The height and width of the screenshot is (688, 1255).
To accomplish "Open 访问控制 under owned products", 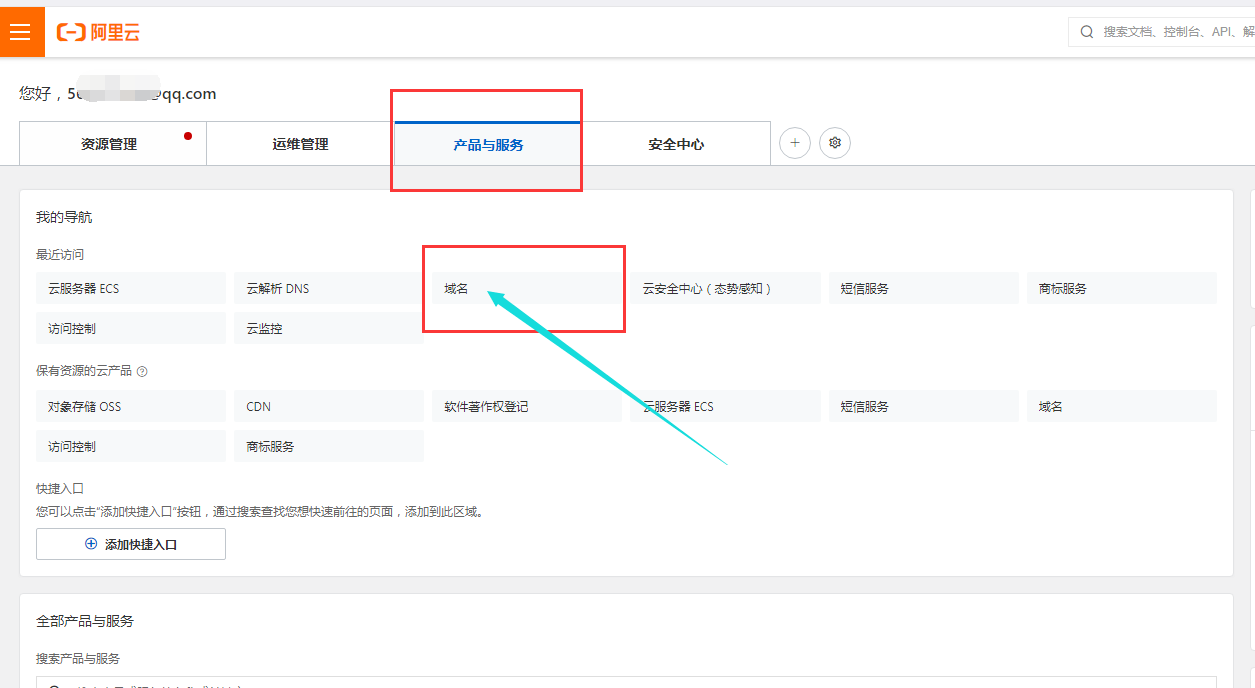I will [131, 446].
